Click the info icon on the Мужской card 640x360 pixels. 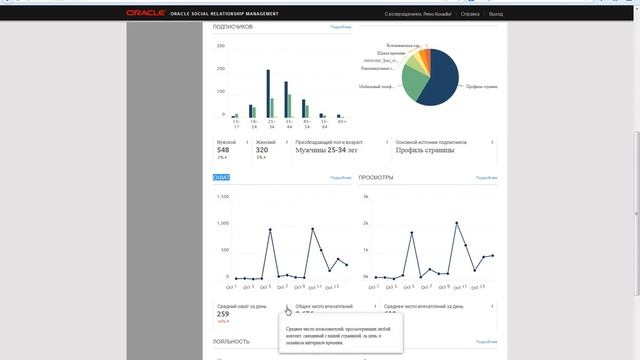coord(247,142)
